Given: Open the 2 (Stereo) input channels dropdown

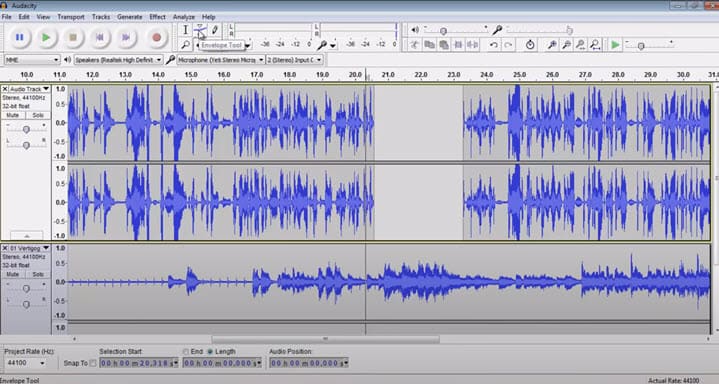Looking at the screenshot, I should pos(294,60).
